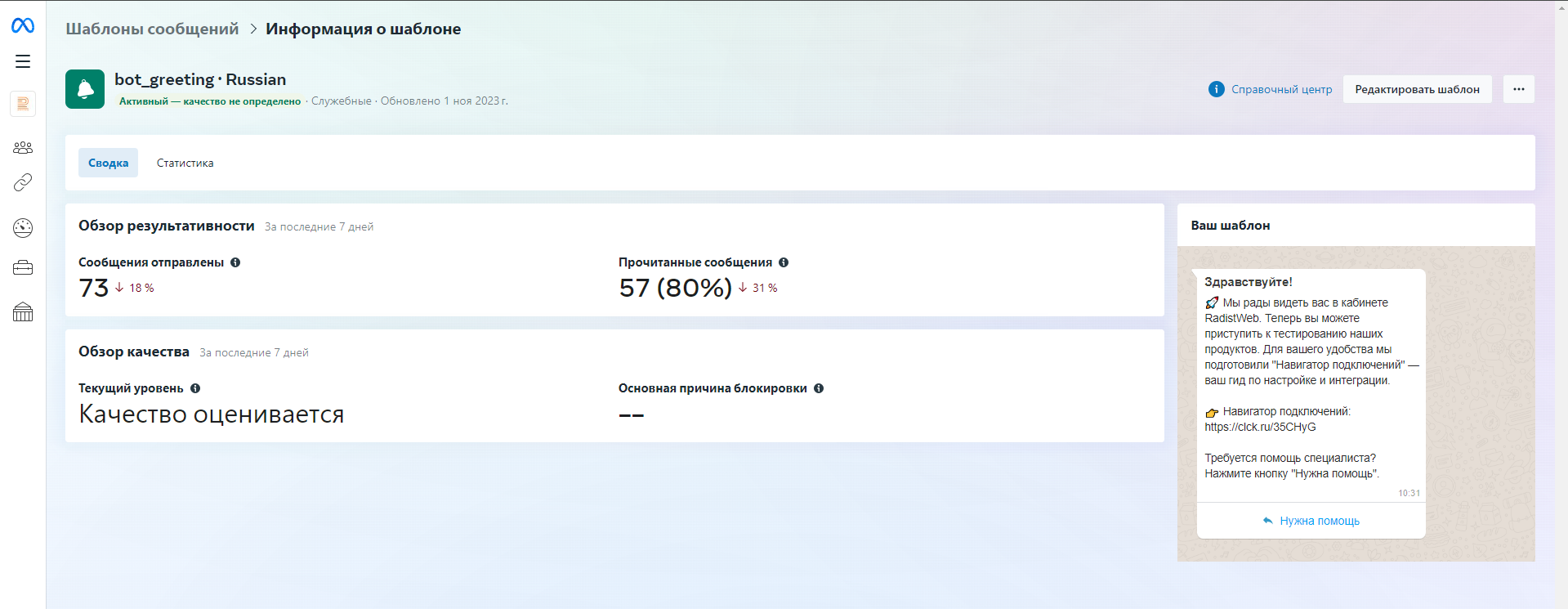Switch to the Статистика tab
The width and height of the screenshot is (1568, 609).
click(x=185, y=163)
